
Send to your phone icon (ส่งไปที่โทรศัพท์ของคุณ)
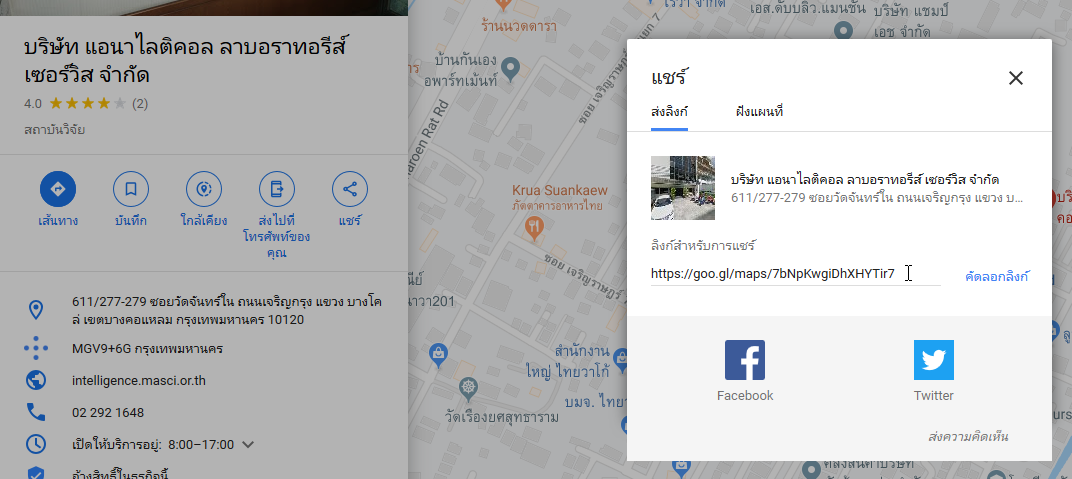277,189
